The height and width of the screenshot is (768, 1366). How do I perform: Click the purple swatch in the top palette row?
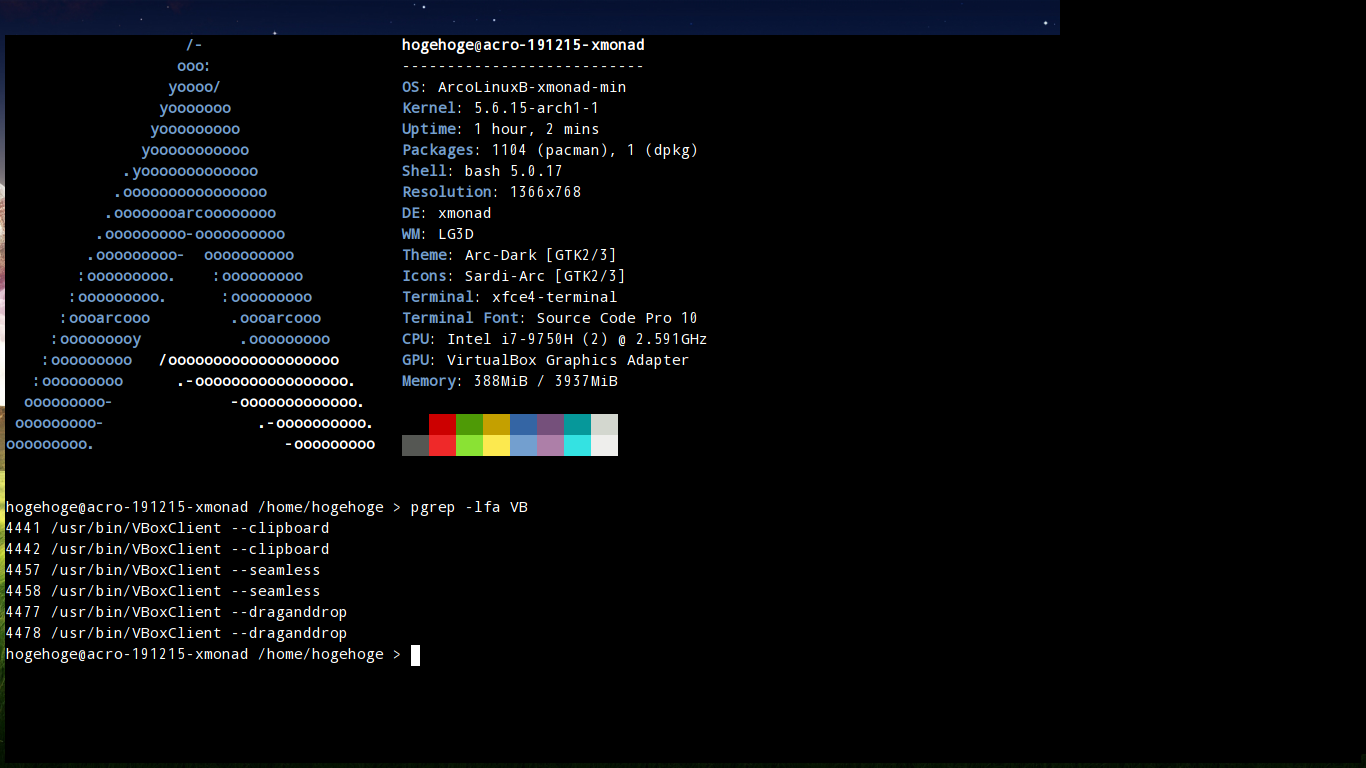(549, 422)
